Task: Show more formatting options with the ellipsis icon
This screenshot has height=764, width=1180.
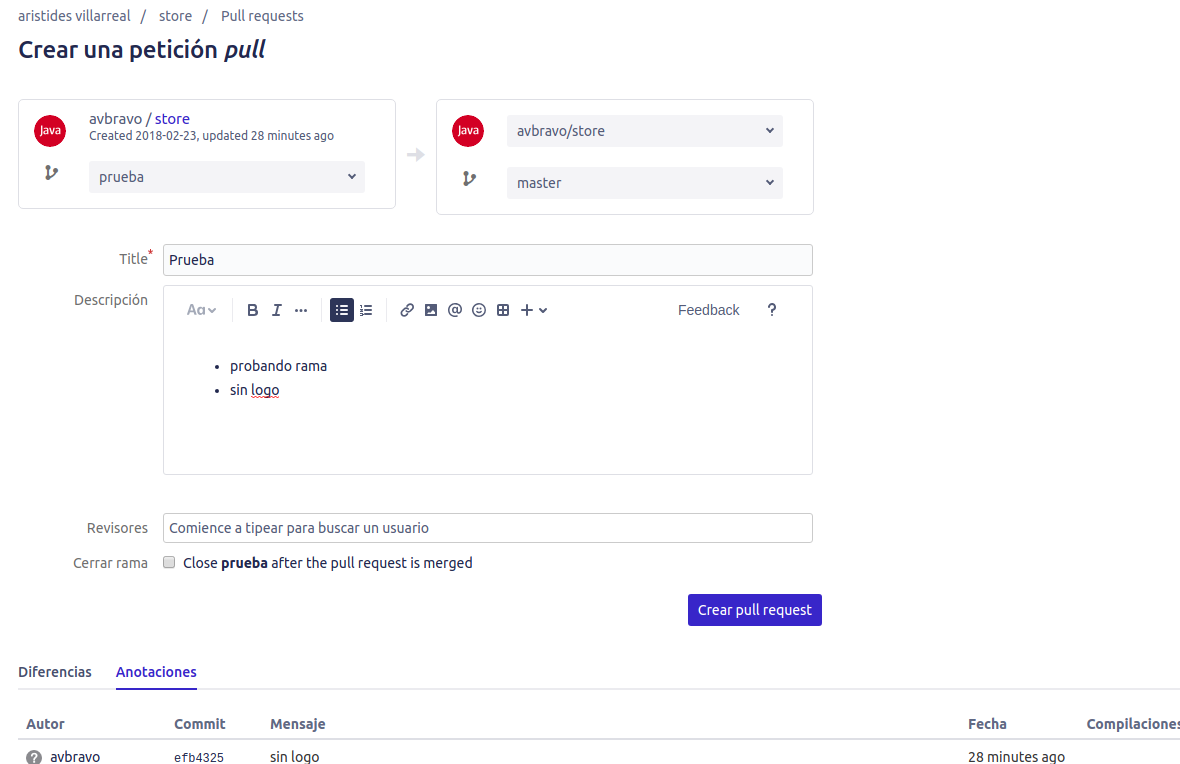Action: 300,310
